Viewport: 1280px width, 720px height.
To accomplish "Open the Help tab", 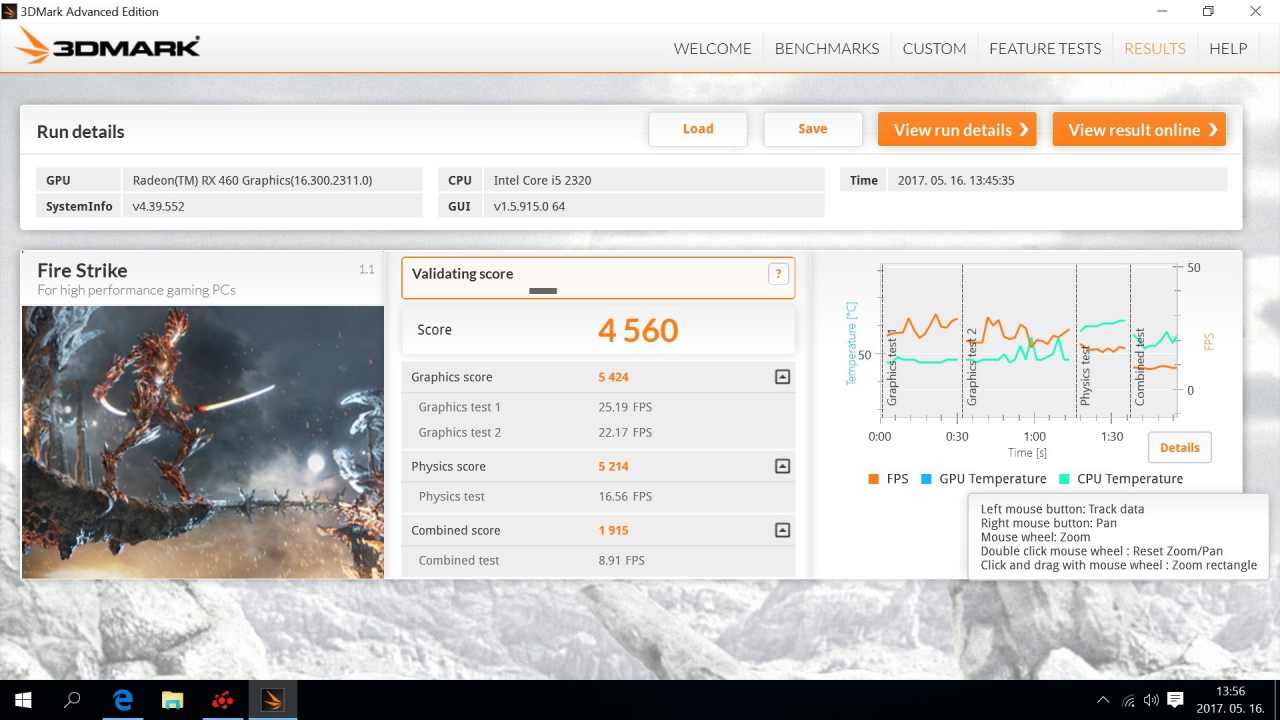I will click(x=1228, y=48).
